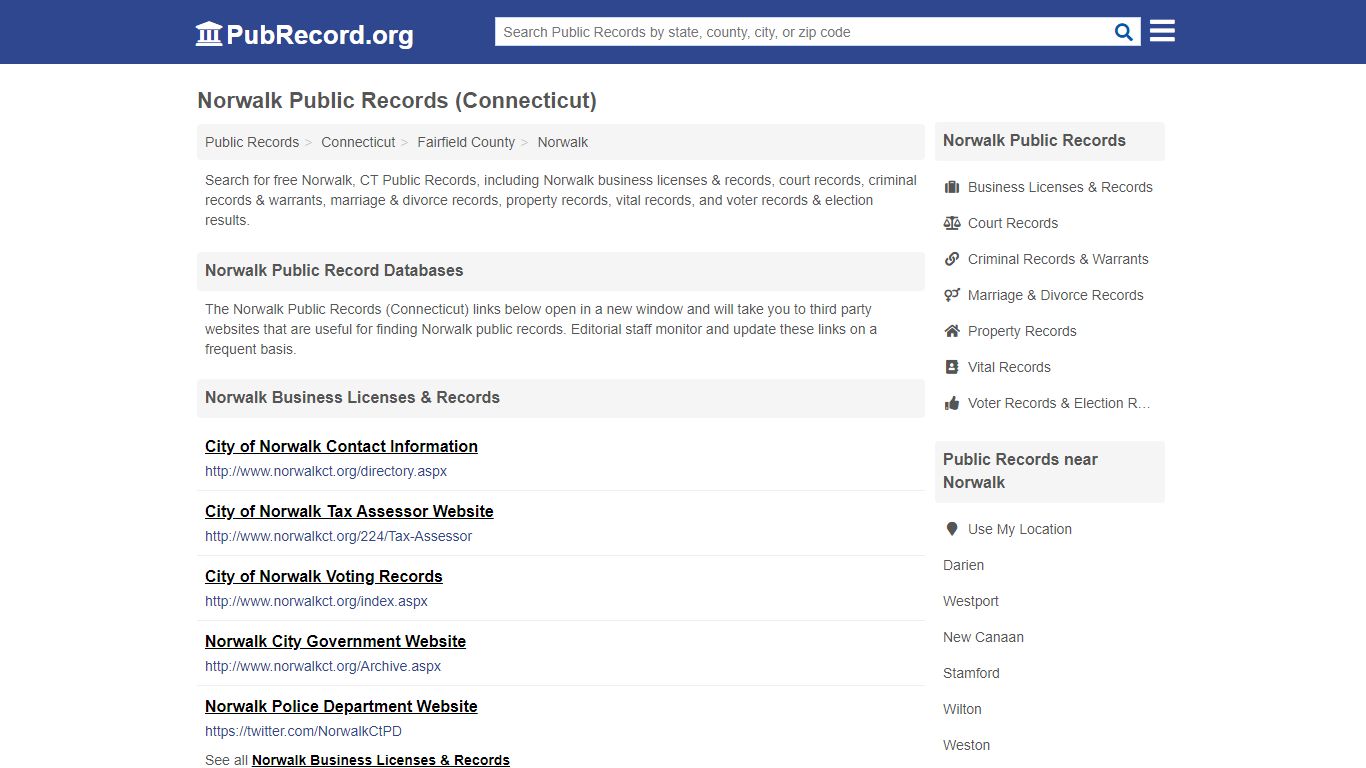The height and width of the screenshot is (768, 1366).
Task: Choose Use My Location option
Action: click(1020, 529)
